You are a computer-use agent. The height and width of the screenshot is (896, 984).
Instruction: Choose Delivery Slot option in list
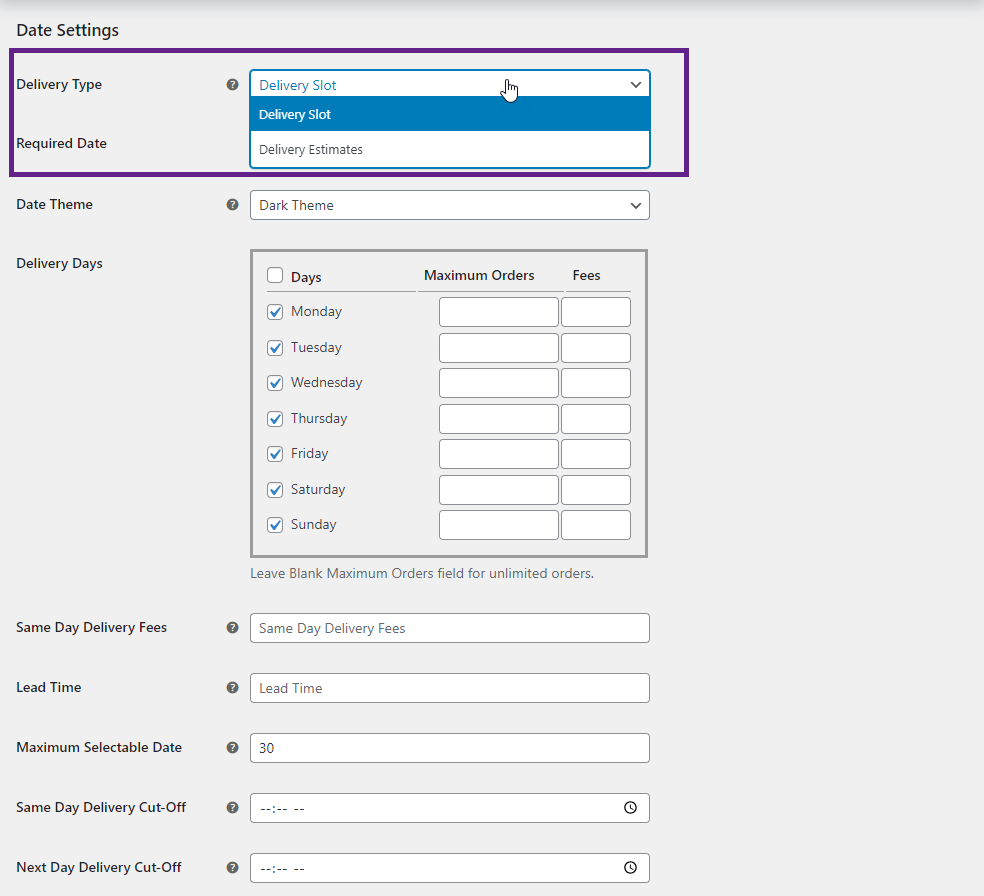pos(449,114)
